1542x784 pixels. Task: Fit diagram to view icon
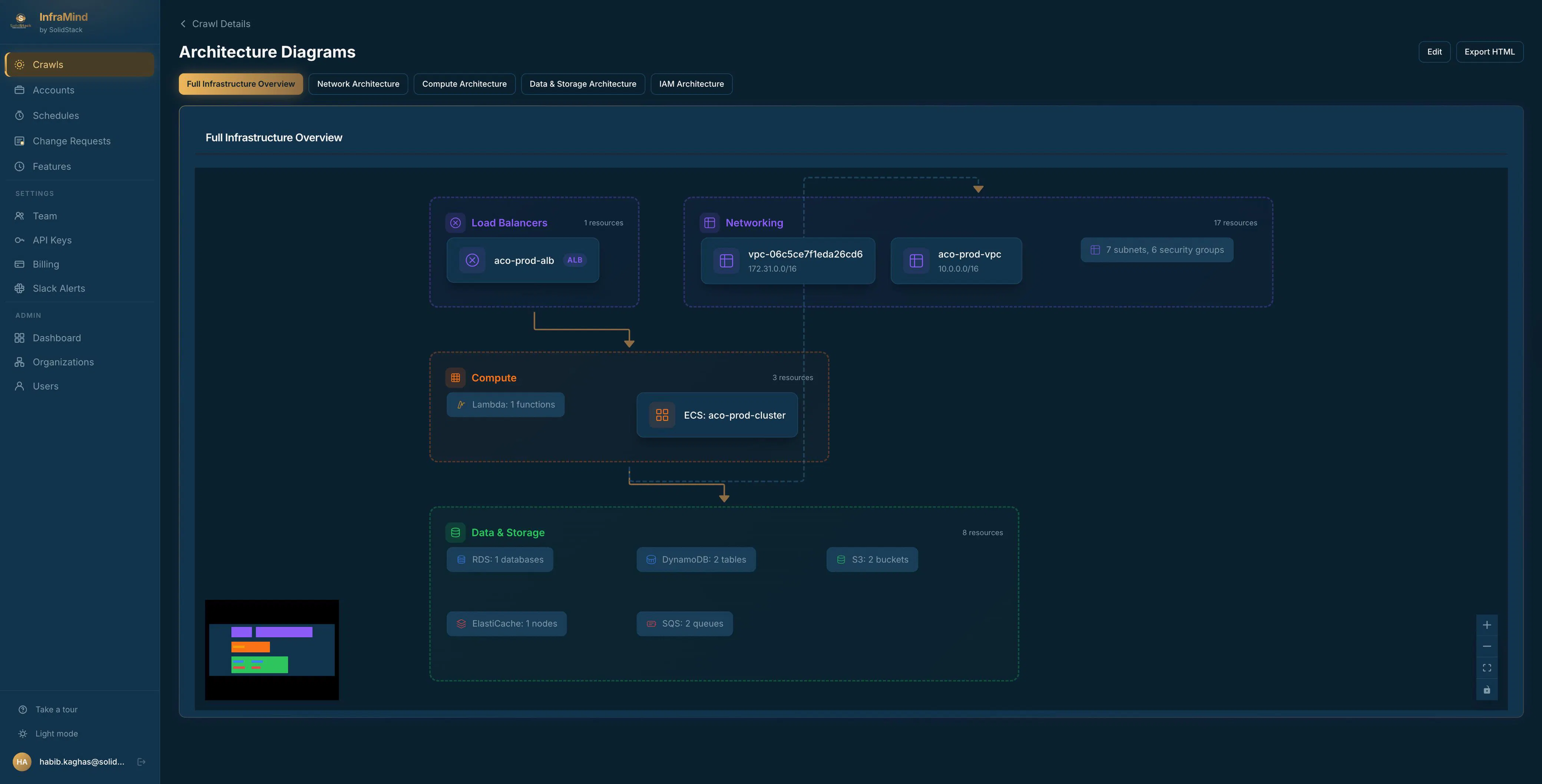(1487, 668)
